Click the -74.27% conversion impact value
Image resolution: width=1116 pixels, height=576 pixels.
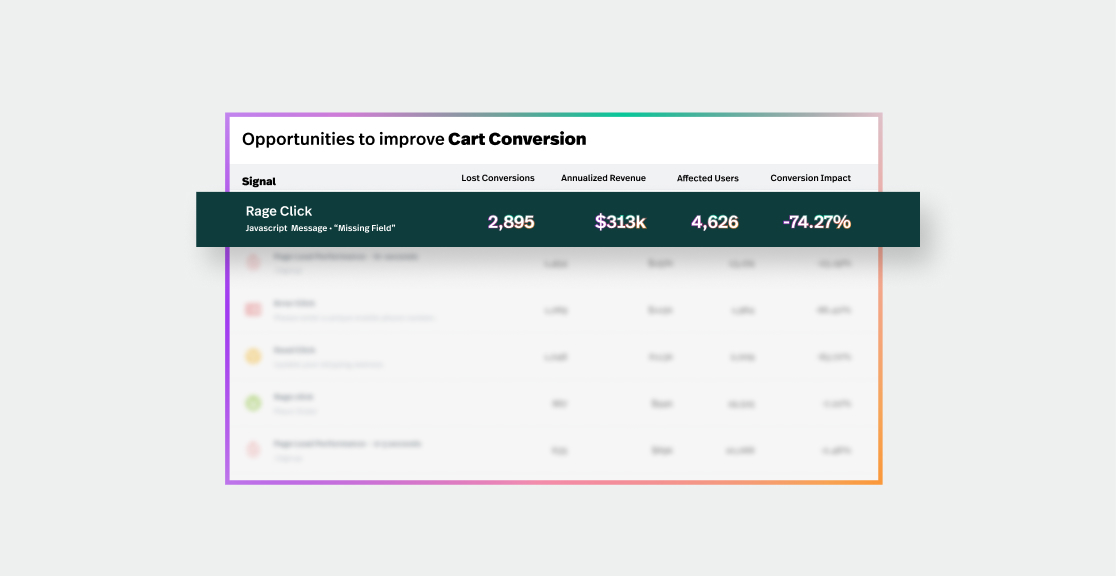tap(816, 221)
